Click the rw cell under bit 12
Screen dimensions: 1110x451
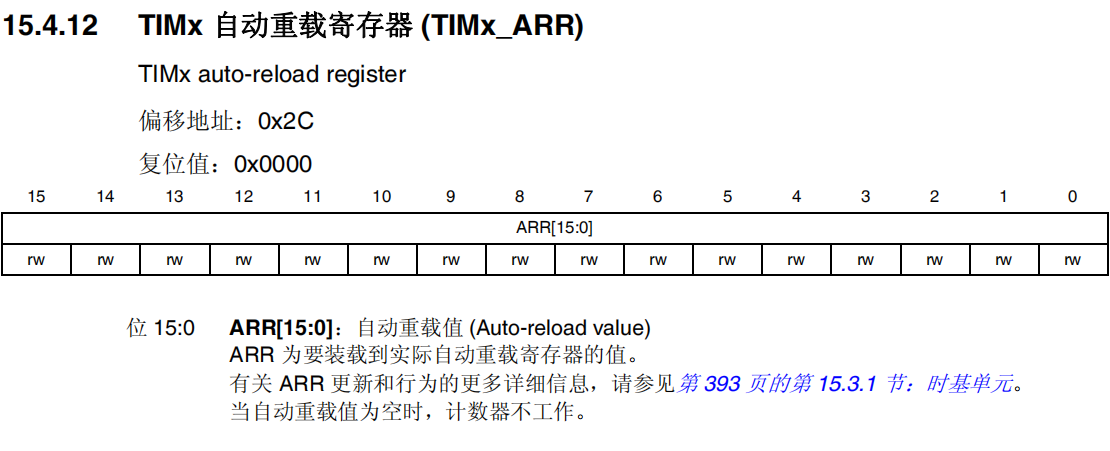pyautogui.click(x=244, y=260)
